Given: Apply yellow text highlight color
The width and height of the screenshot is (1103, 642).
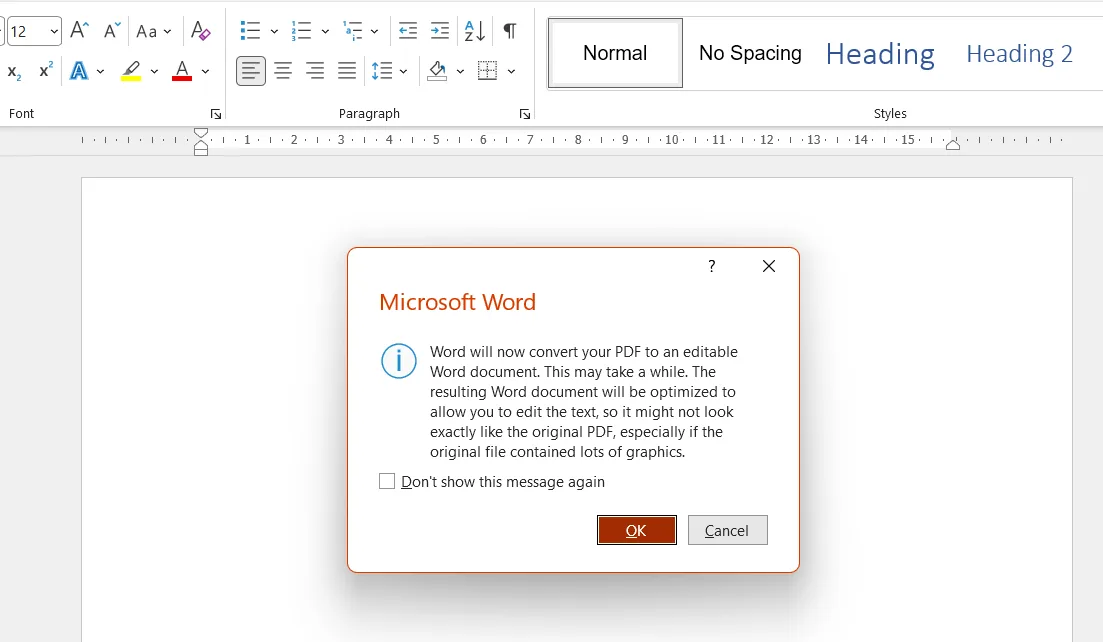Looking at the screenshot, I should tap(131, 71).
